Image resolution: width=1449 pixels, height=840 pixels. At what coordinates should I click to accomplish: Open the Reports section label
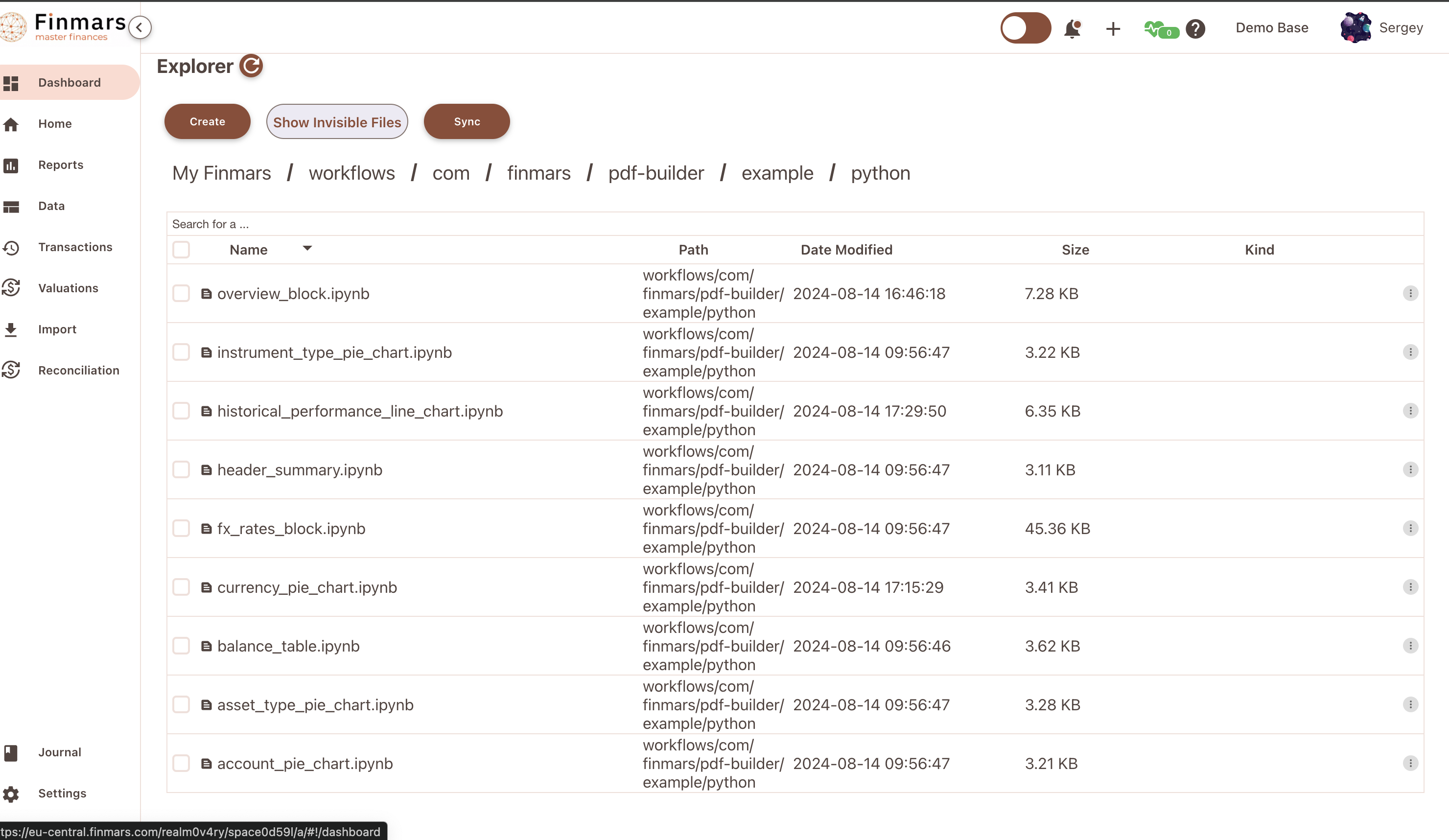(61, 165)
